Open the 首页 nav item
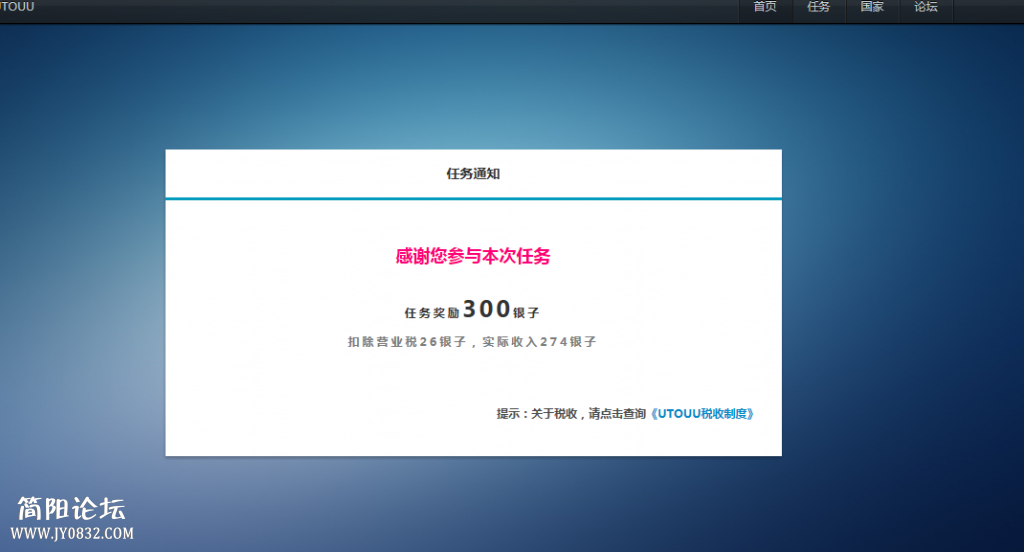This screenshot has width=1024, height=552. (x=765, y=7)
